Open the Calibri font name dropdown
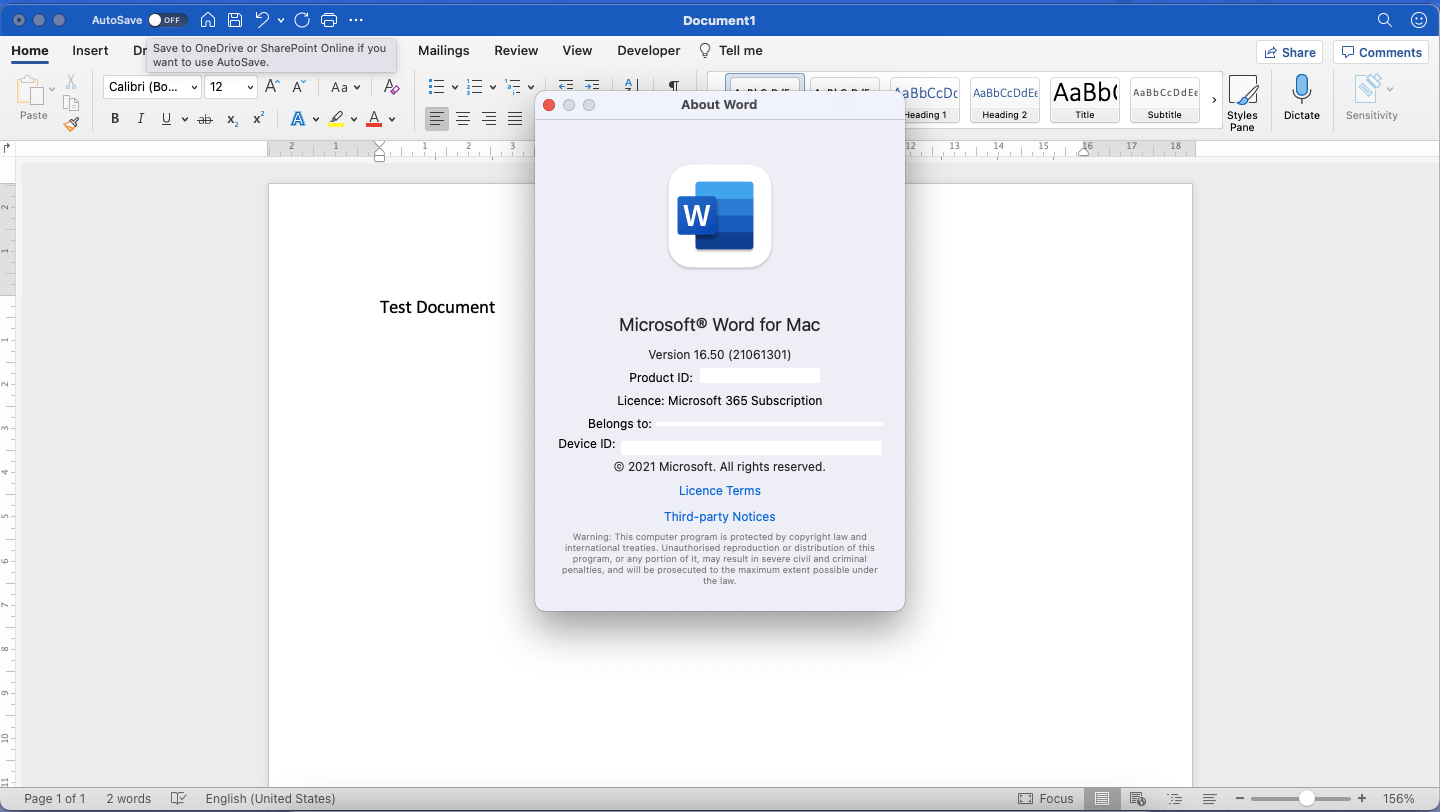 pyautogui.click(x=153, y=87)
